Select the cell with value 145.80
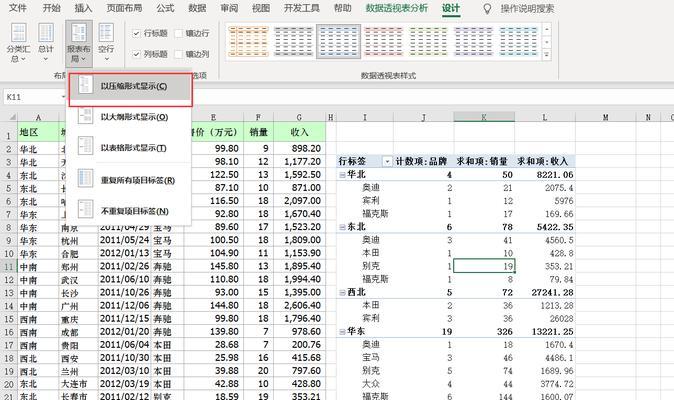This screenshot has height=400, width=674. tap(214, 266)
